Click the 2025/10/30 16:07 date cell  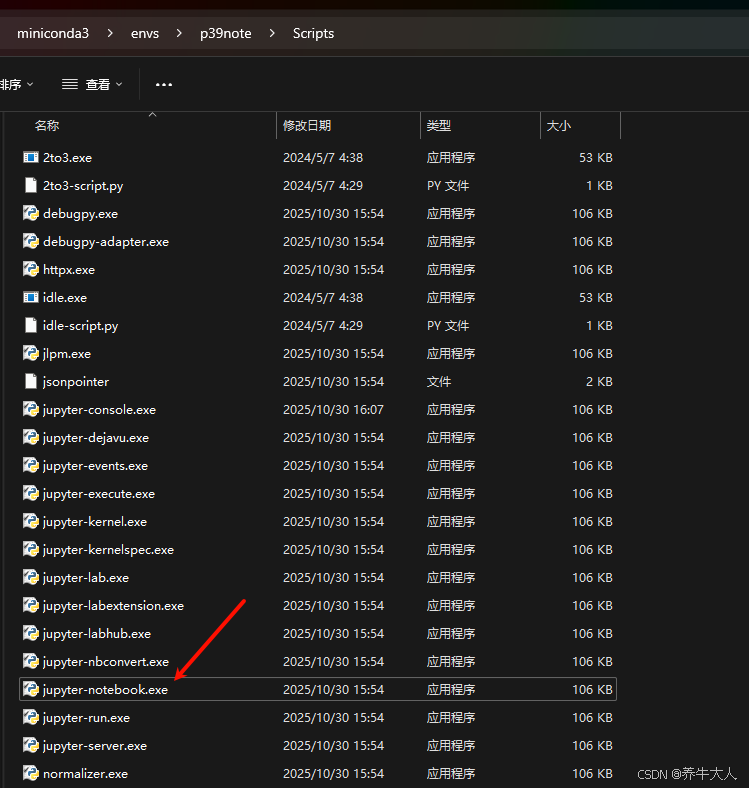333,410
